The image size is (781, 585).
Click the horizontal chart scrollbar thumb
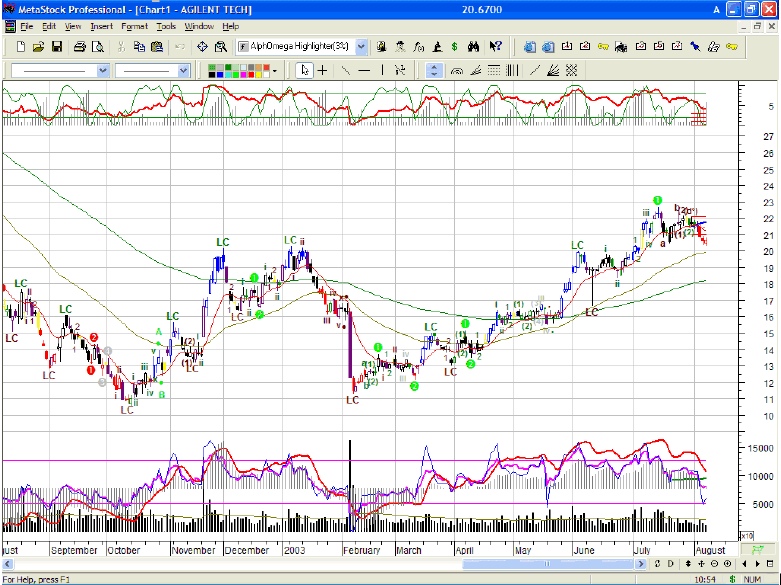pyautogui.click(x=547, y=564)
